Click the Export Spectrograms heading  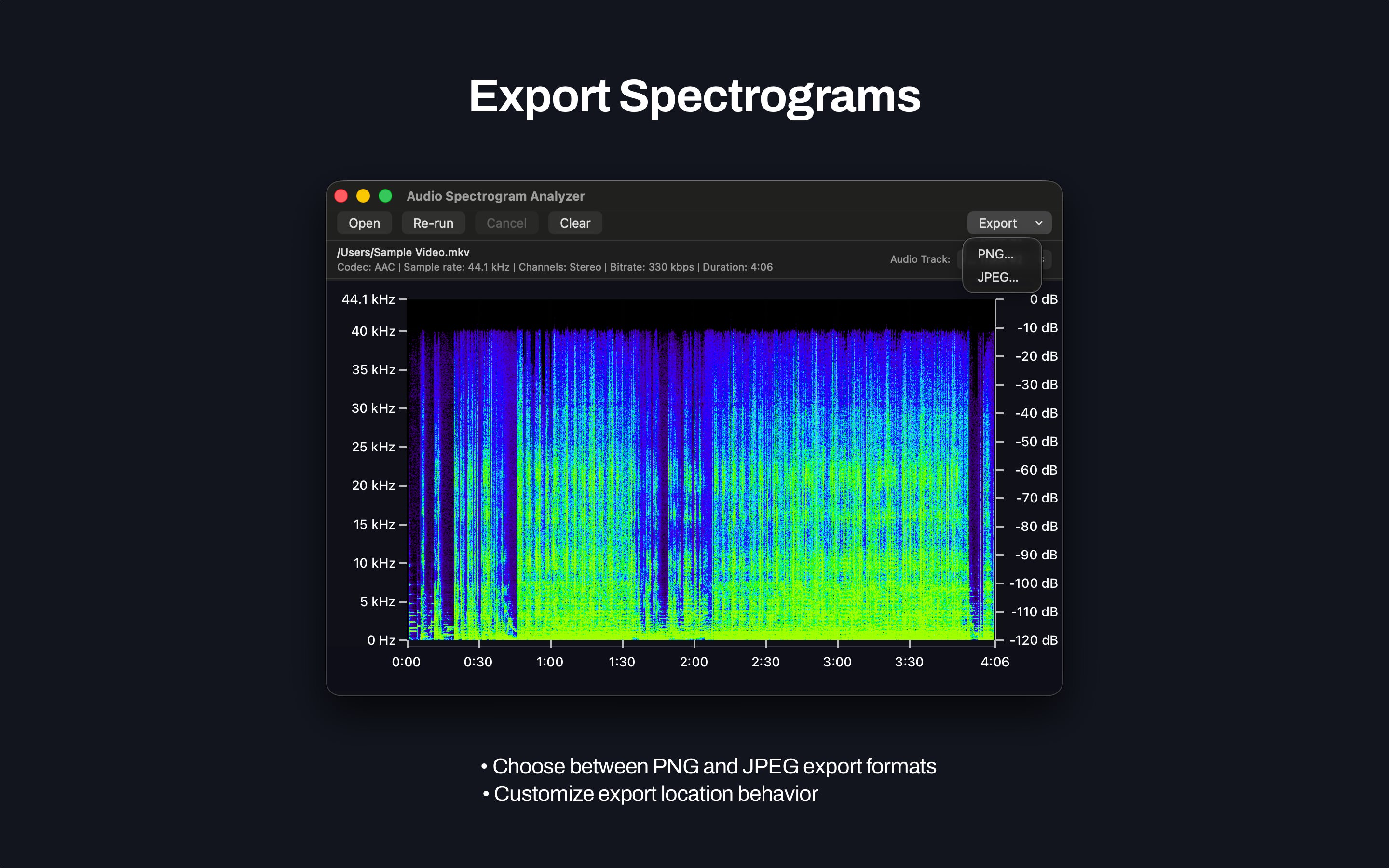[694, 96]
